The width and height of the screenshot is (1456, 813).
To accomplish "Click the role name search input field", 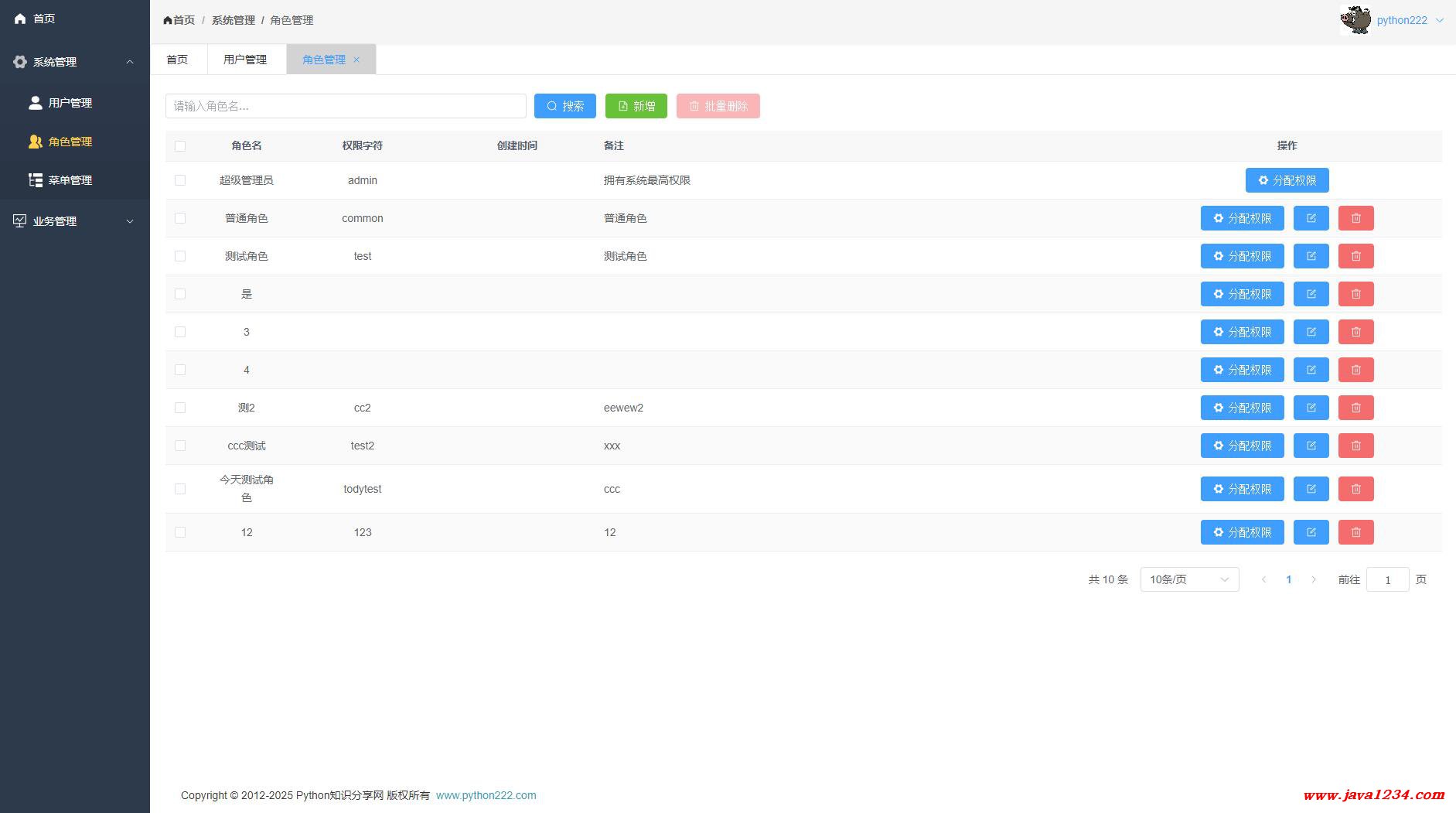I will [x=346, y=106].
